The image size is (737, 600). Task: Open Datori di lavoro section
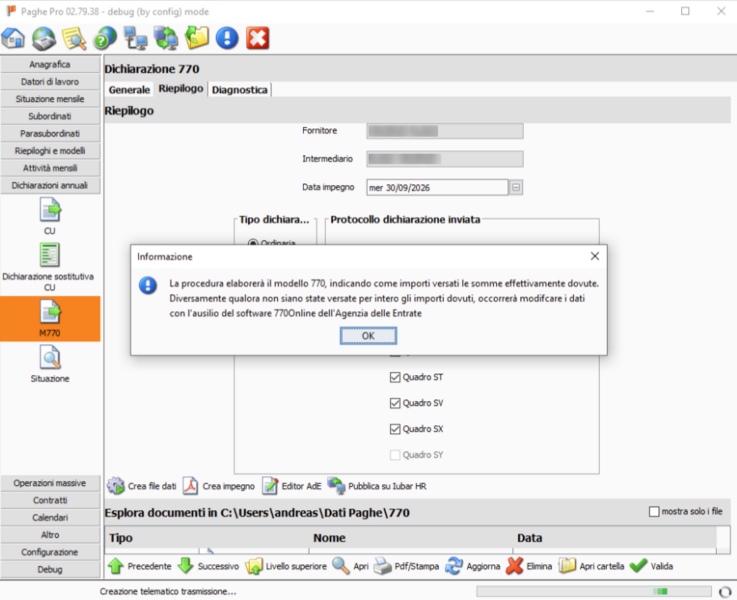pyautogui.click(x=50, y=82)
